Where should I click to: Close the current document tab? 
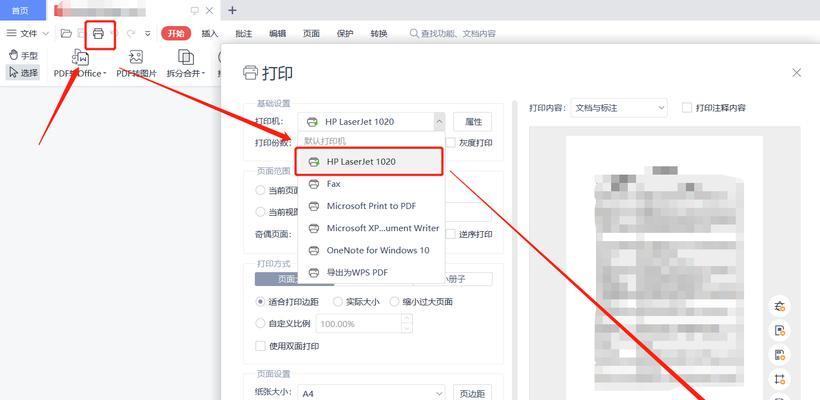point(210,10)
